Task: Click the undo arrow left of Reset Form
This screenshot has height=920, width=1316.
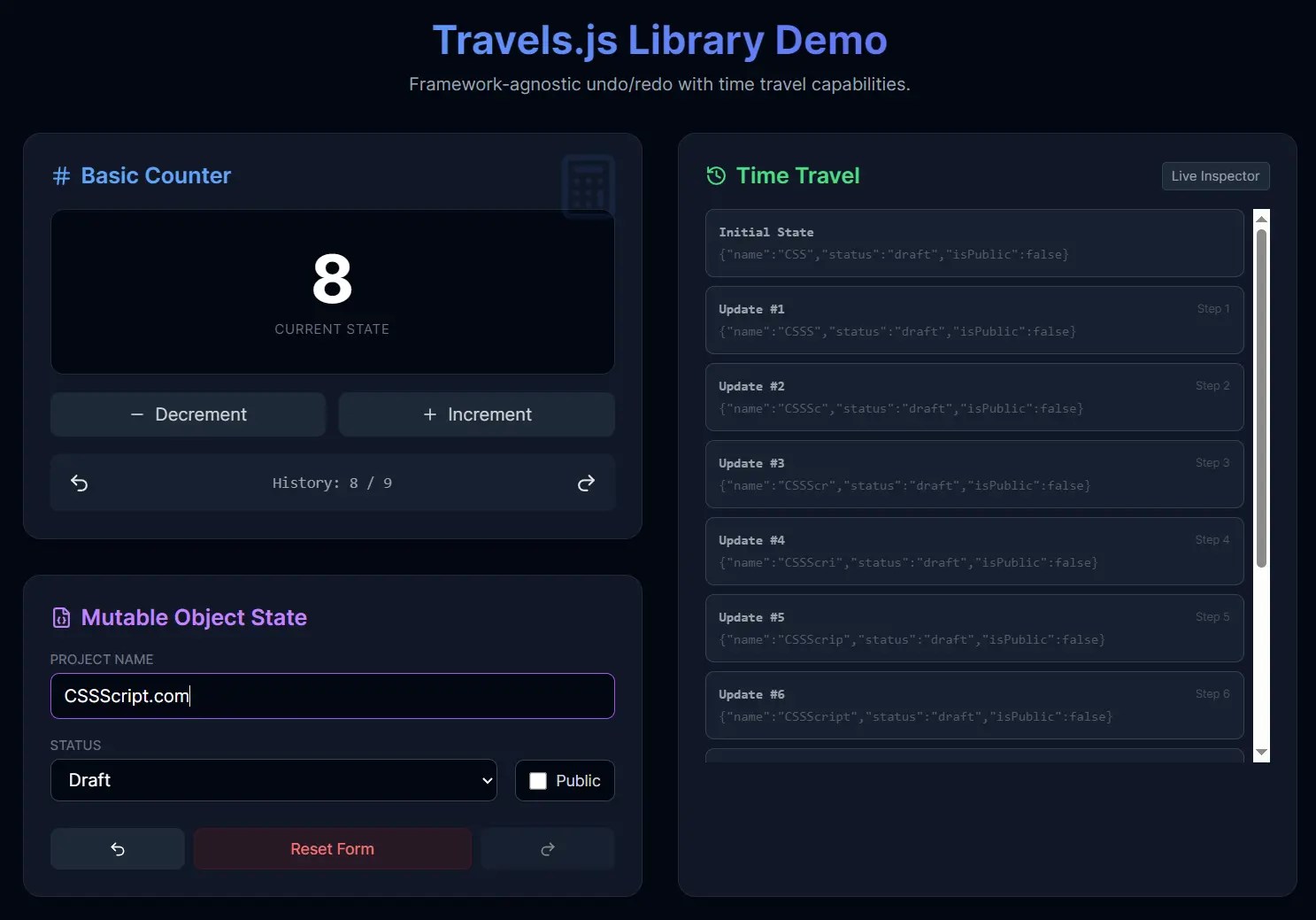Action: click(117, 848)
